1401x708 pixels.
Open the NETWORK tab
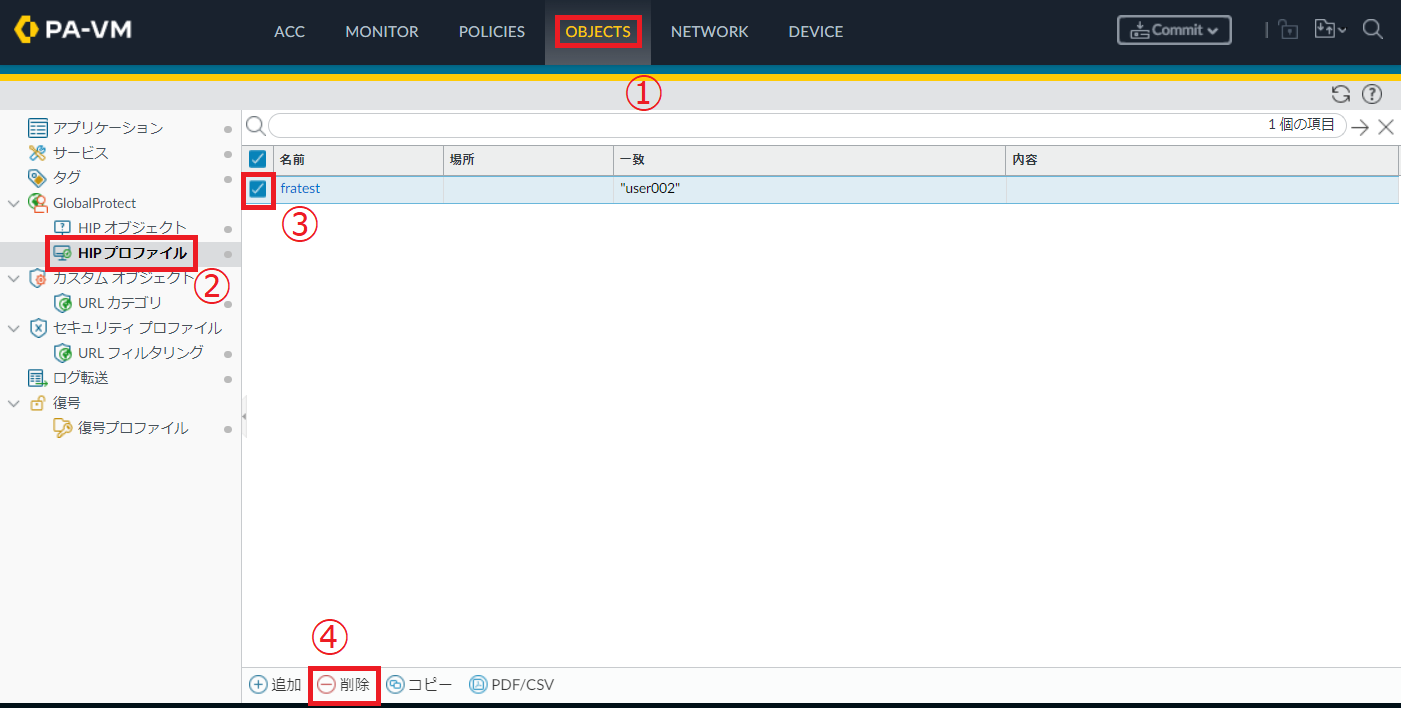pos(710,32)
